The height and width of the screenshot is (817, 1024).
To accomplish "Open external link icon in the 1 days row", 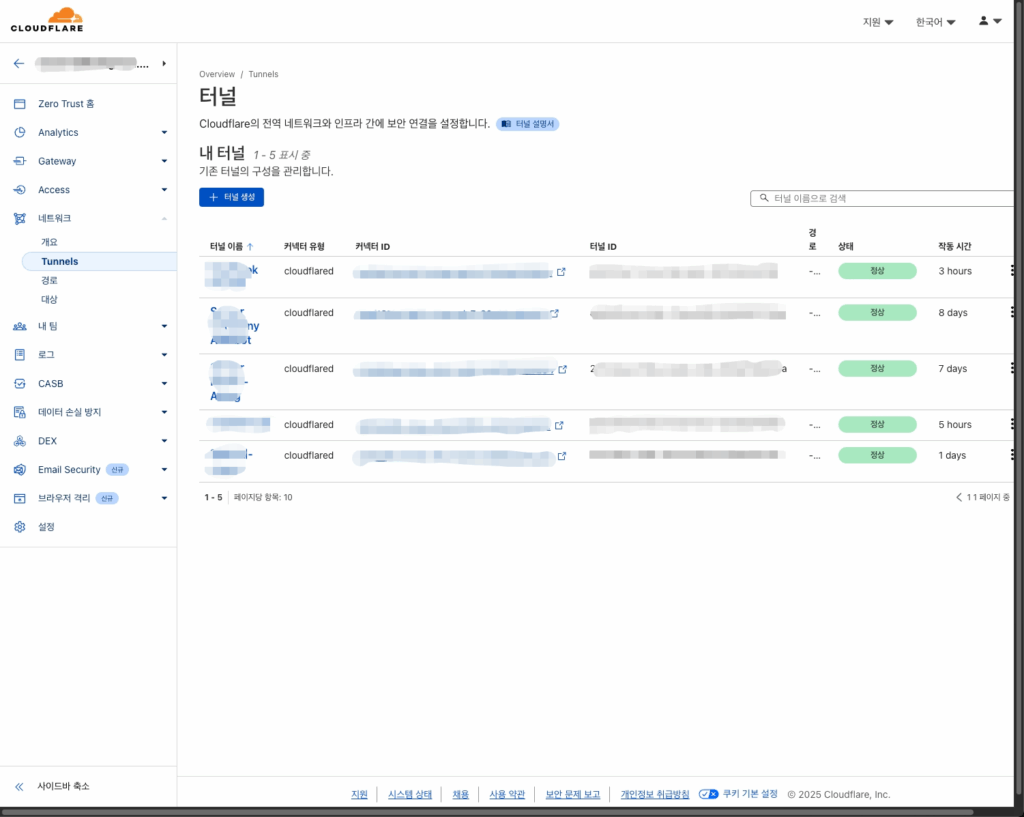I will pyautogui.click(x=562, y=456).
